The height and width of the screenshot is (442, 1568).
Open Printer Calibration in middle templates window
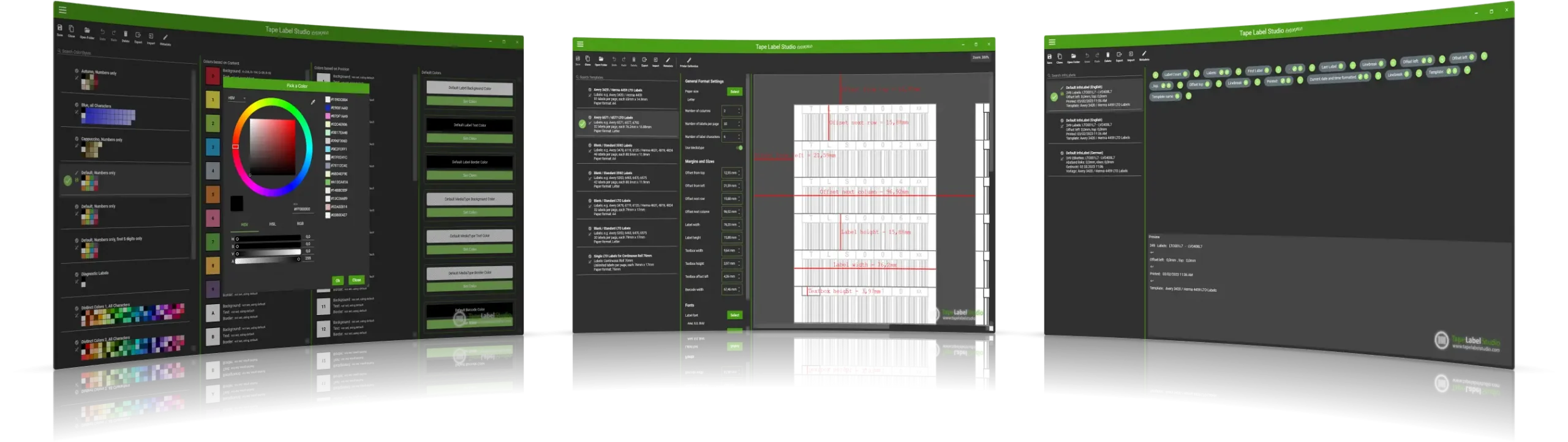689,62
